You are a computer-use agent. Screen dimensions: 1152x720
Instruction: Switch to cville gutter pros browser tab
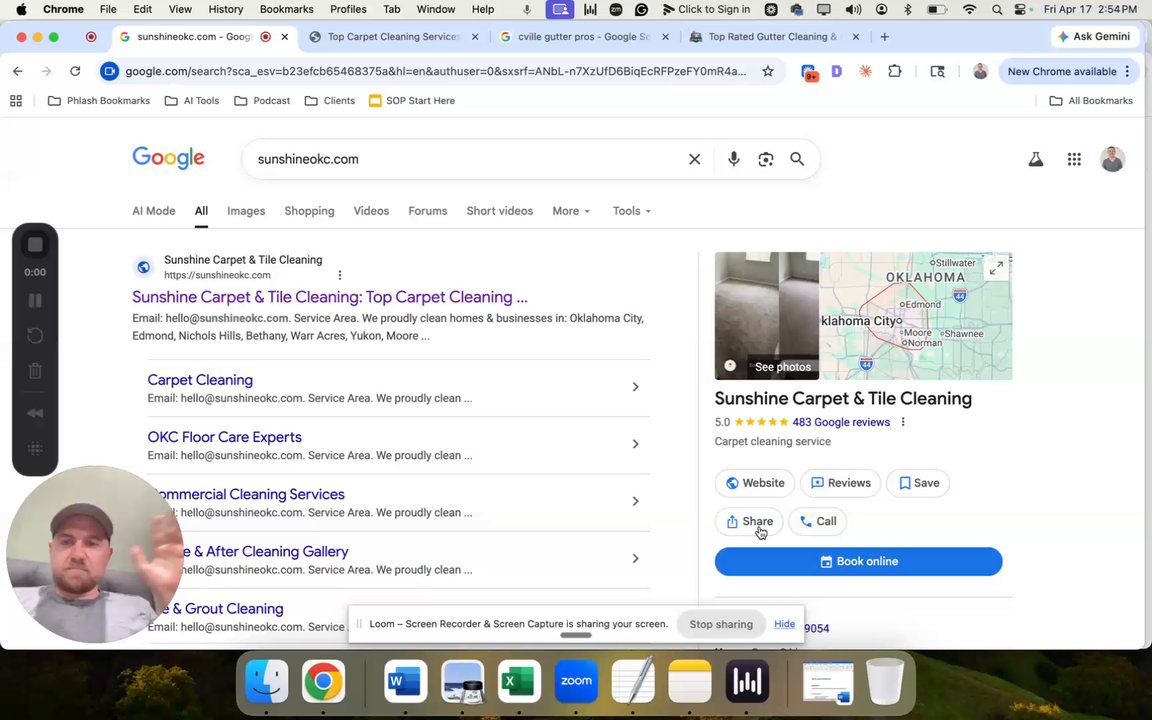click(583, 37)
